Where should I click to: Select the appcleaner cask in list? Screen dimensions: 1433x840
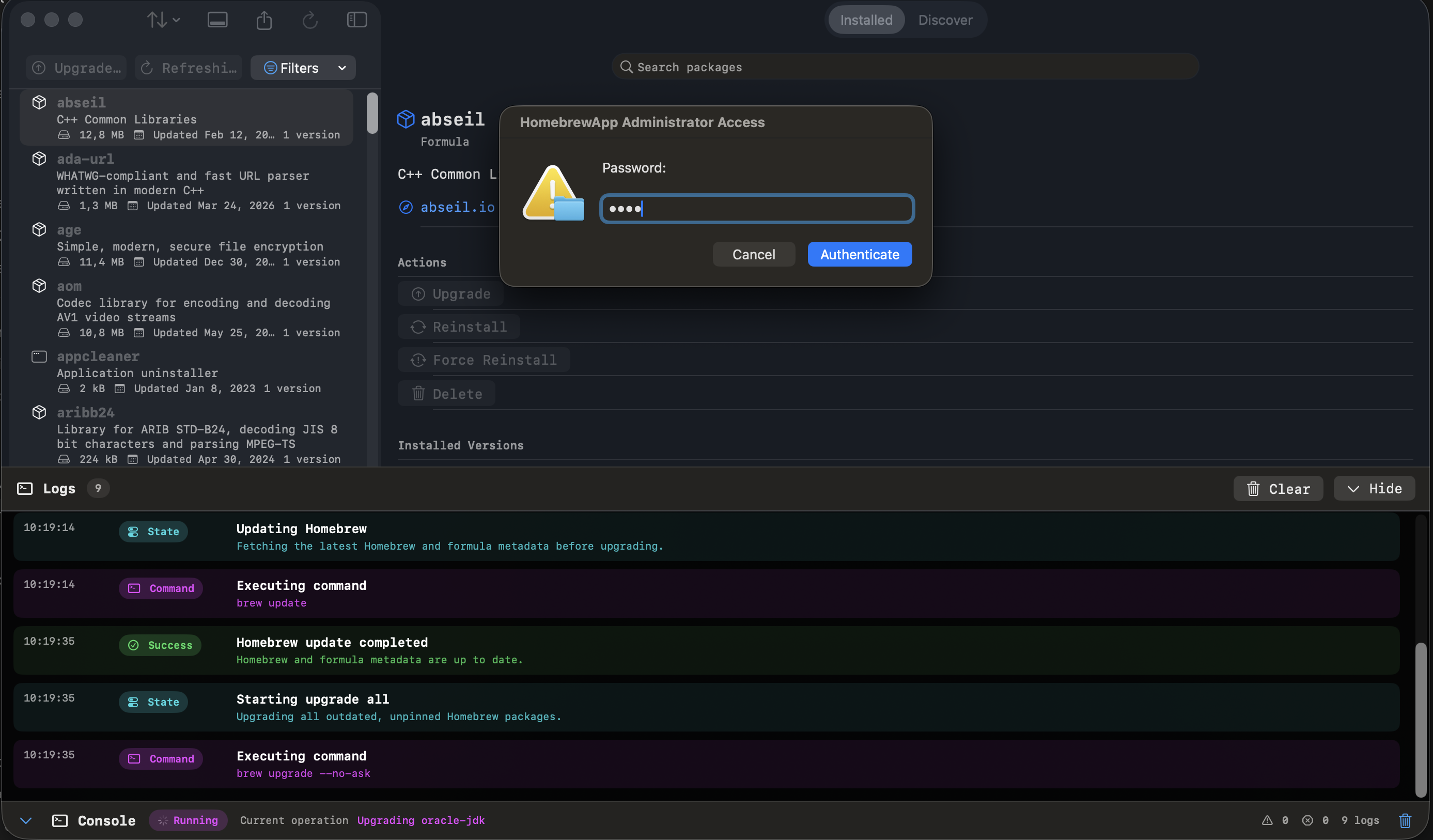(x=186, y=372)
